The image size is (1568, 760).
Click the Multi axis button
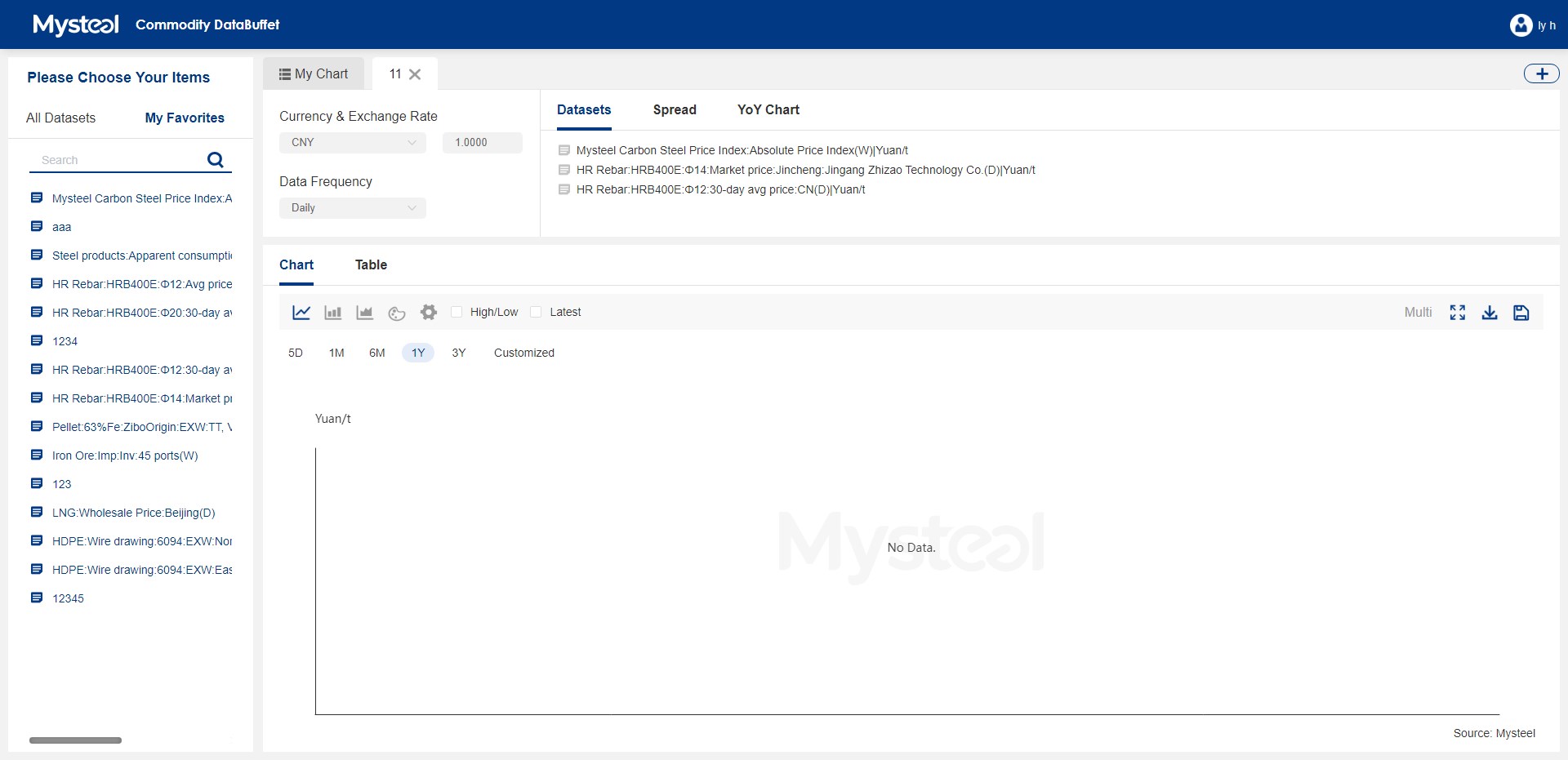1419,312
